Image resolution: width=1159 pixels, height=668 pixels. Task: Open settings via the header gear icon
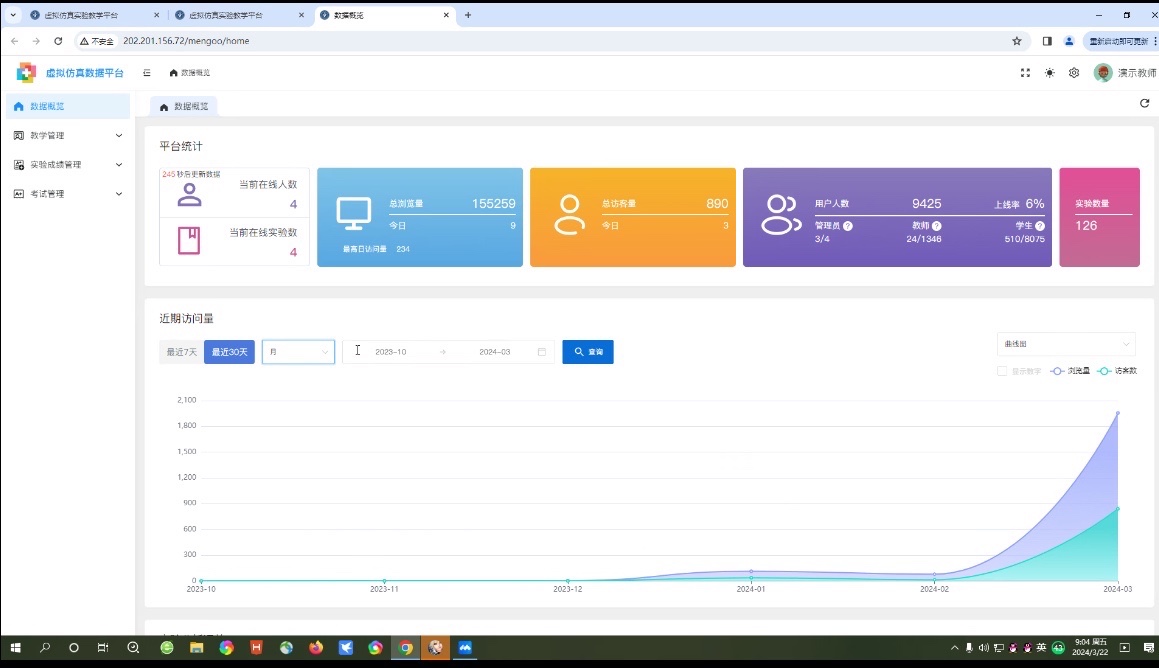(x=1074, y=73)
